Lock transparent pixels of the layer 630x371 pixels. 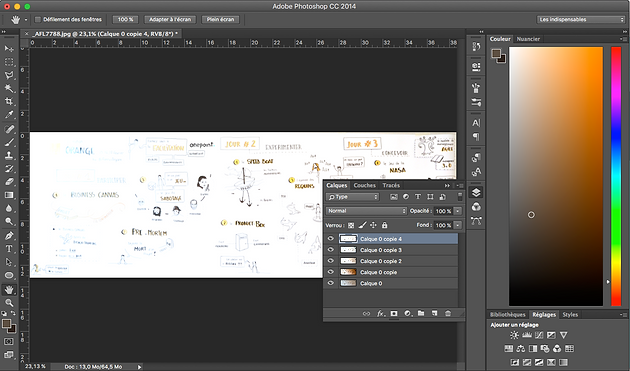351,225
